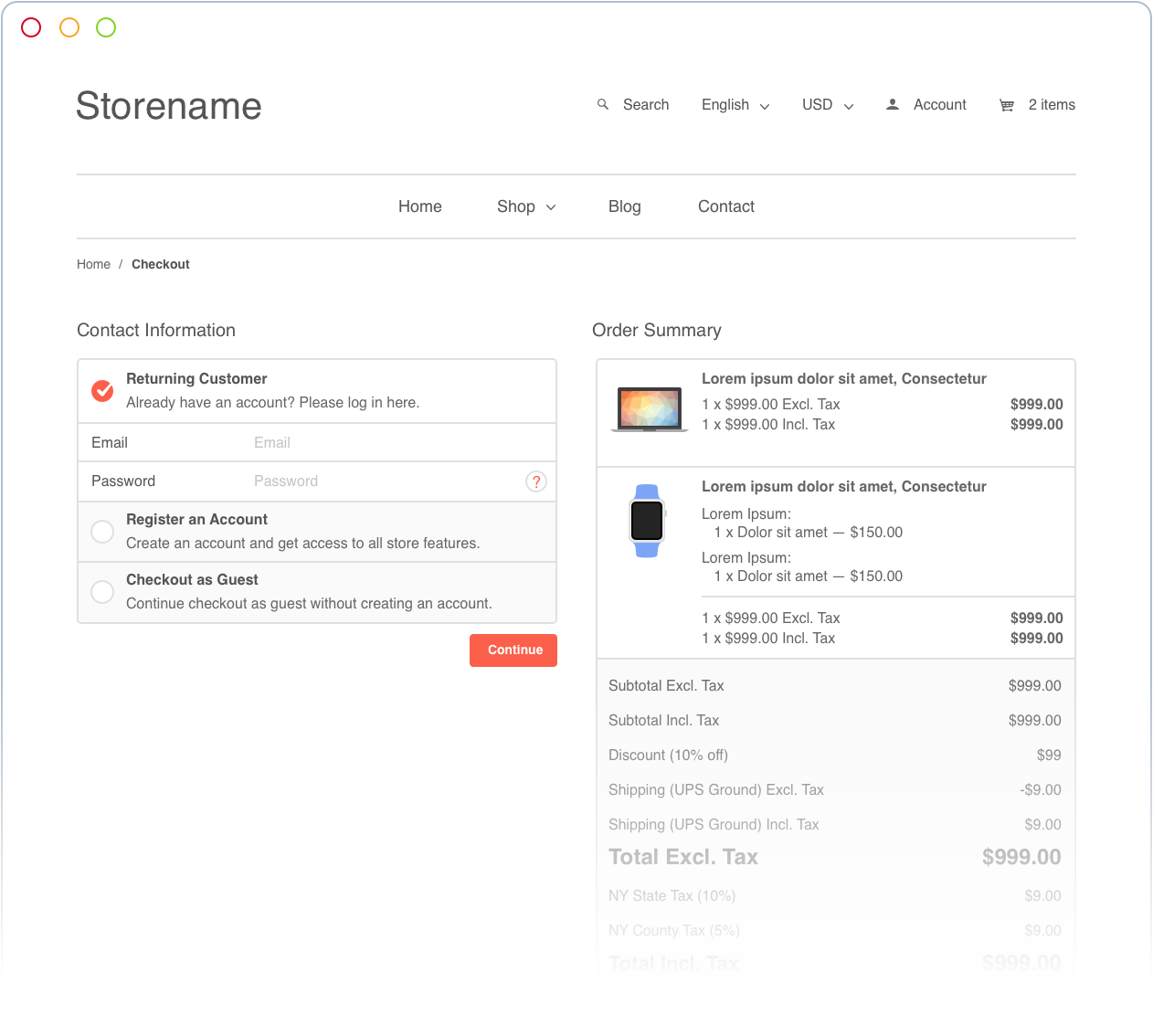Click the smartwatch product thumbnail

click(647, 521)
